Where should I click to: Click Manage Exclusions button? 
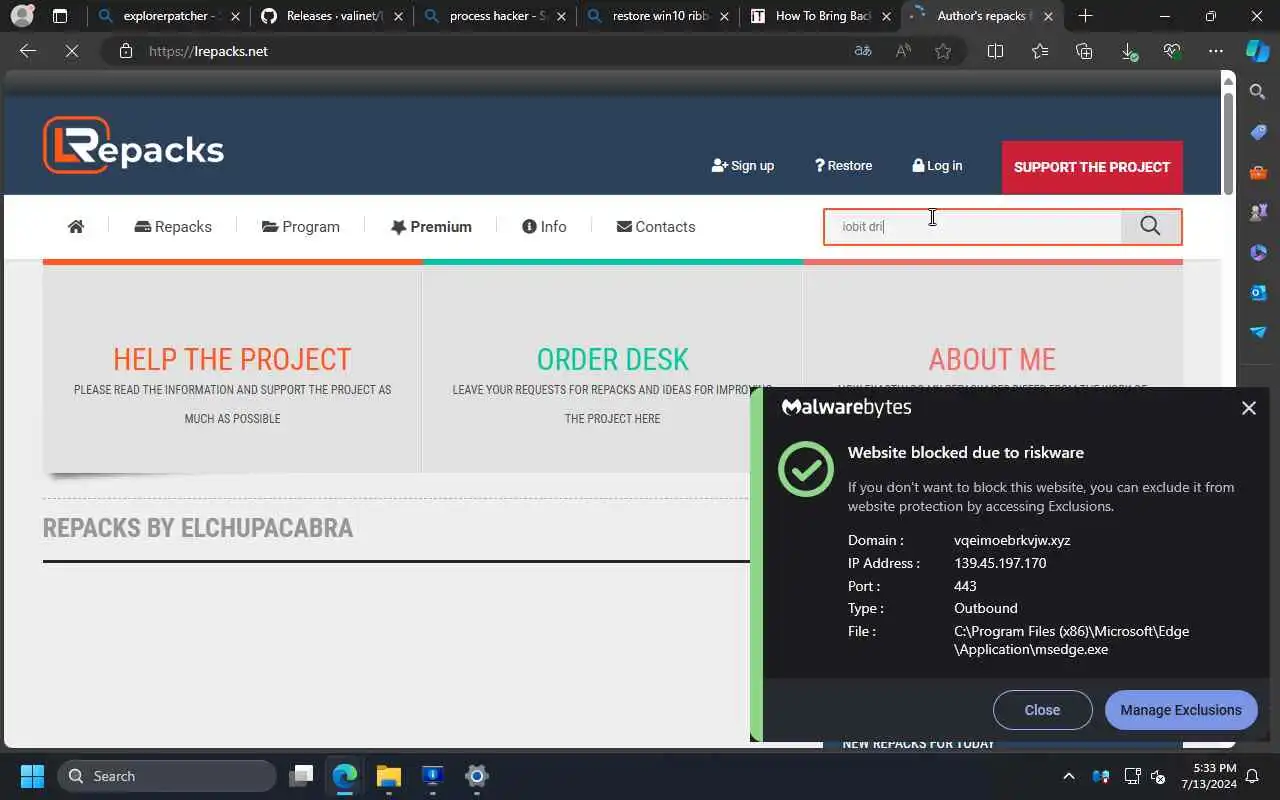point(1181,710)
